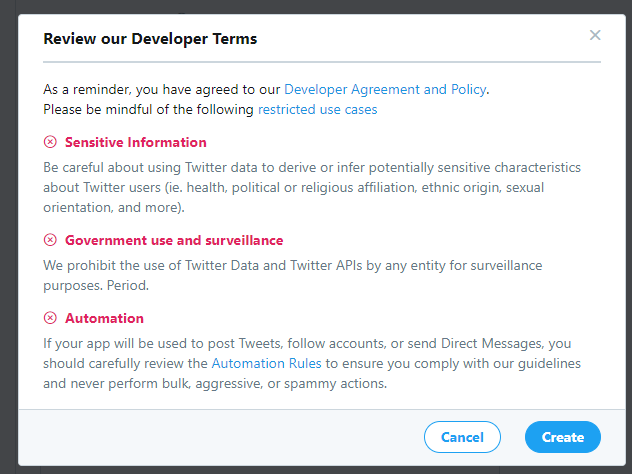
Task: Click the Review our Developer Terms title
Action: point(150,39)
